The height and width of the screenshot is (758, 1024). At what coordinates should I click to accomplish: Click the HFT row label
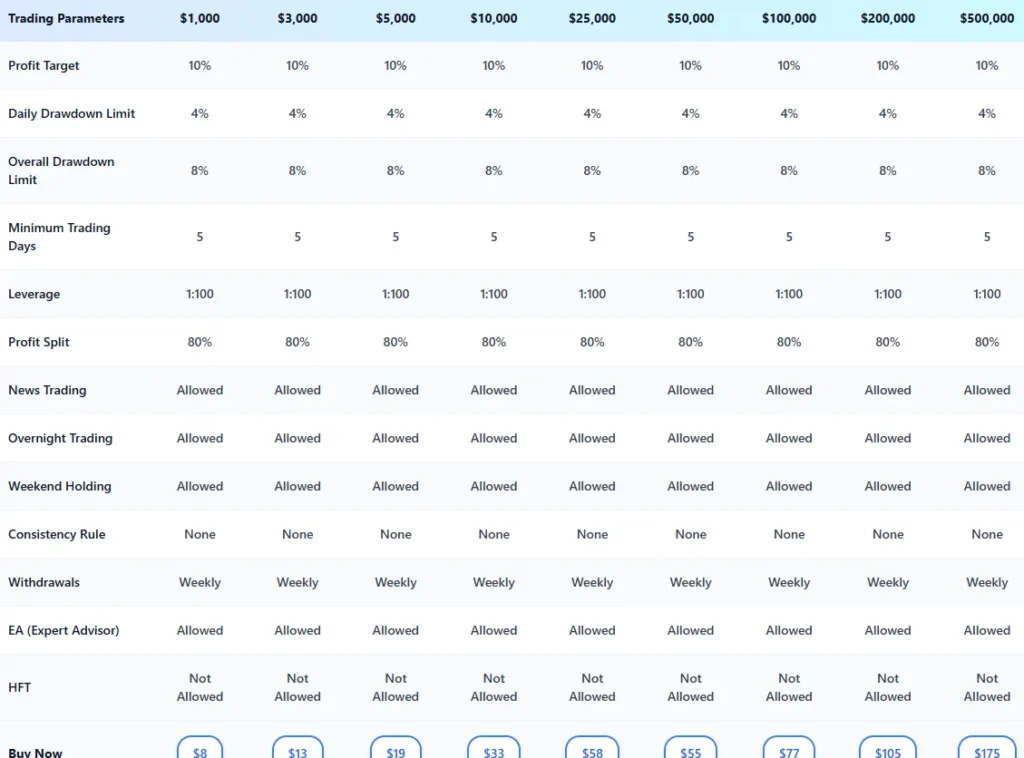(21, 688)
